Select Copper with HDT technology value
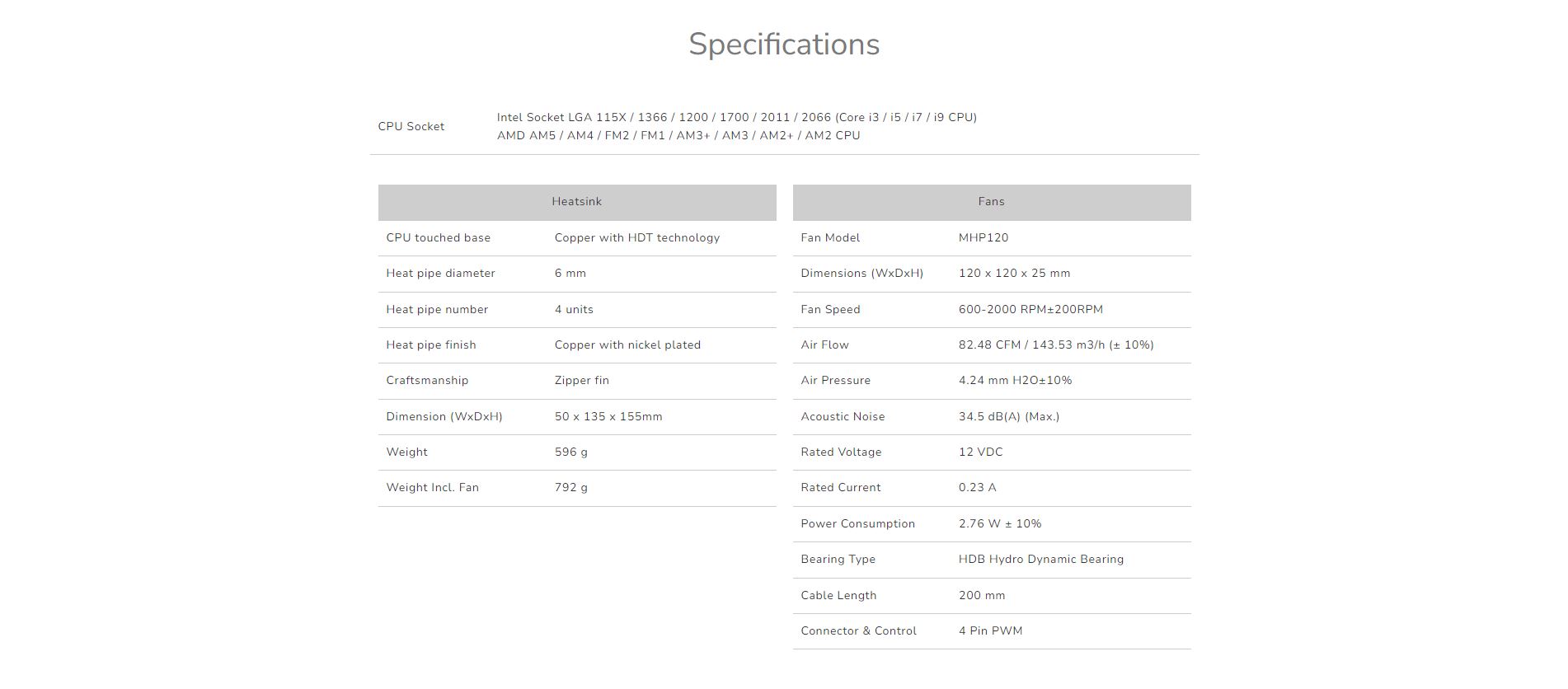Viewport: 1568px width, 689px height. click(636, 238)
